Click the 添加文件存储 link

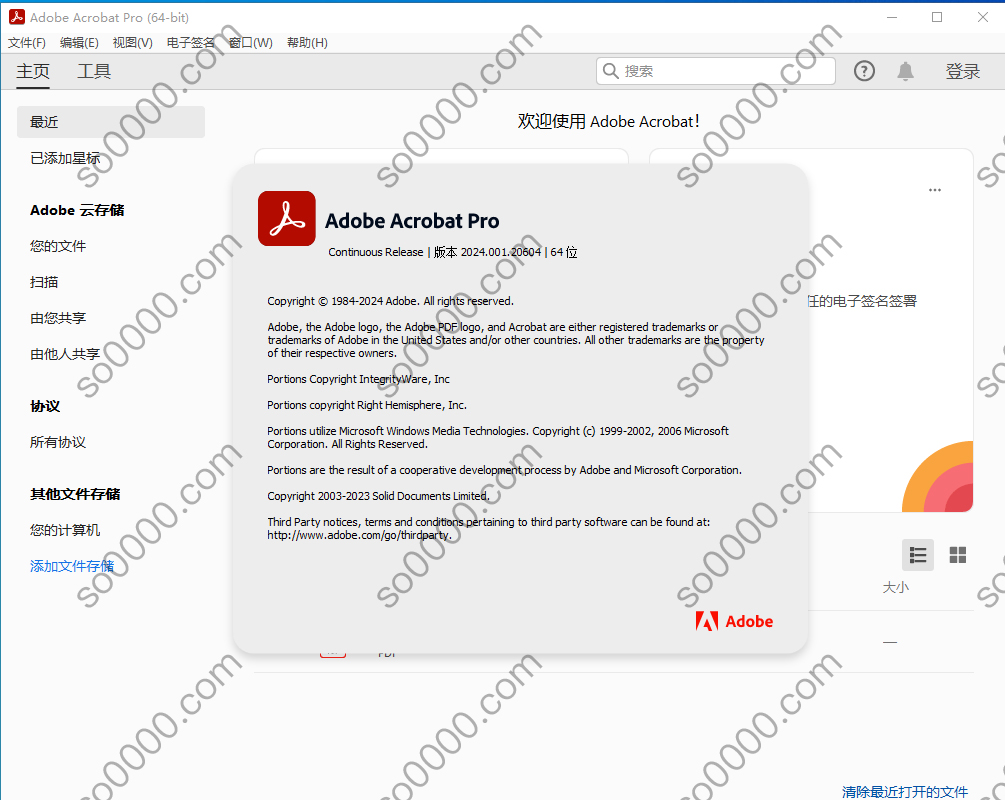(72, 566)
